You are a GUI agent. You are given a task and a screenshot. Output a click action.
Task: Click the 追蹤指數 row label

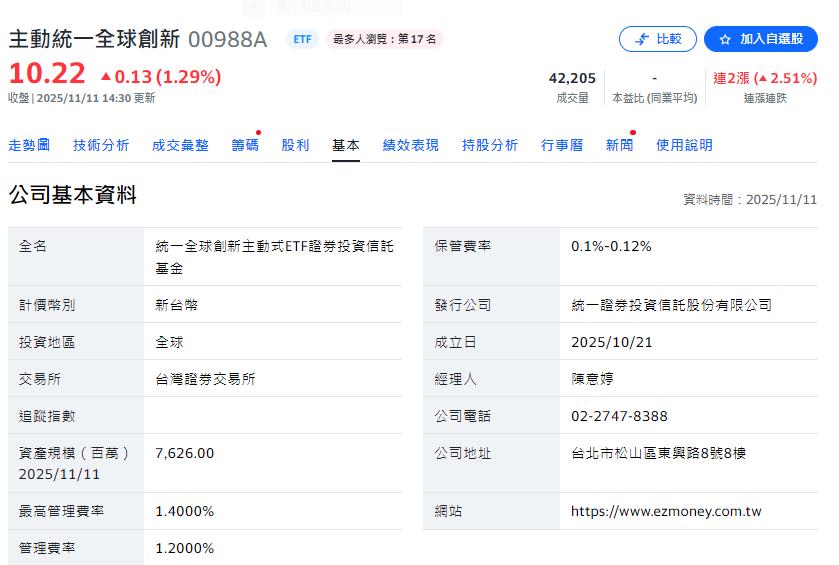point(47,416)
